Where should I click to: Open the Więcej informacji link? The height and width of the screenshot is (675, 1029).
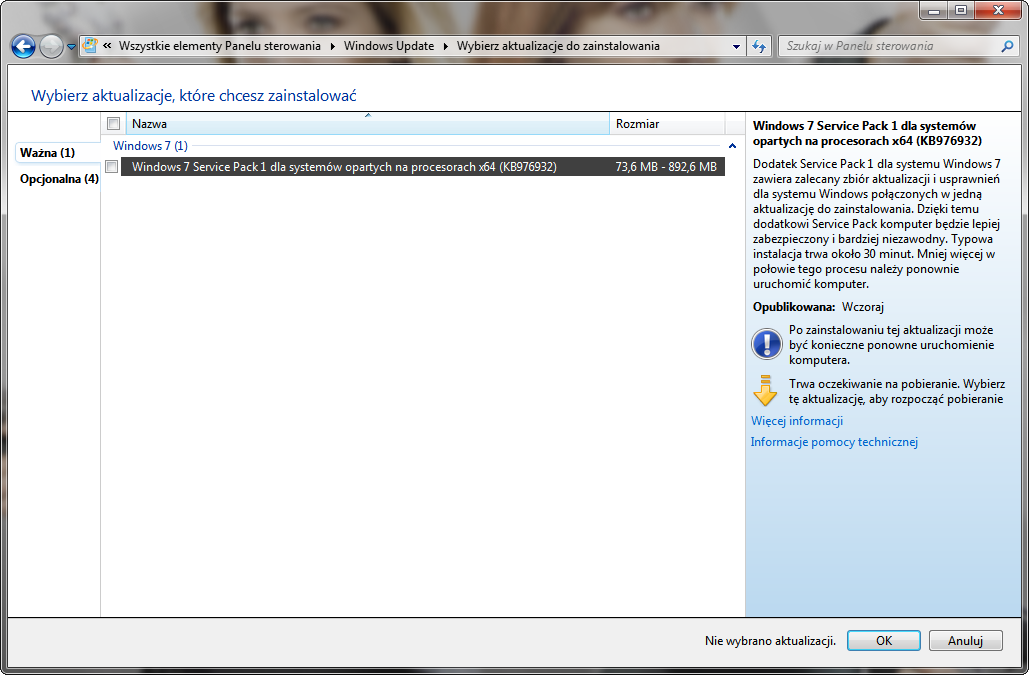pos(796,421)
